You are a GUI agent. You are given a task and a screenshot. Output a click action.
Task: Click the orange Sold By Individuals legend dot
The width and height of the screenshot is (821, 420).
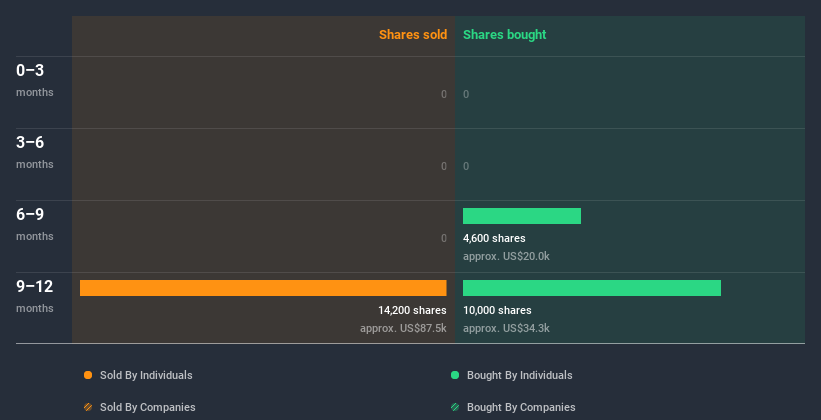[x=88, y=375]
